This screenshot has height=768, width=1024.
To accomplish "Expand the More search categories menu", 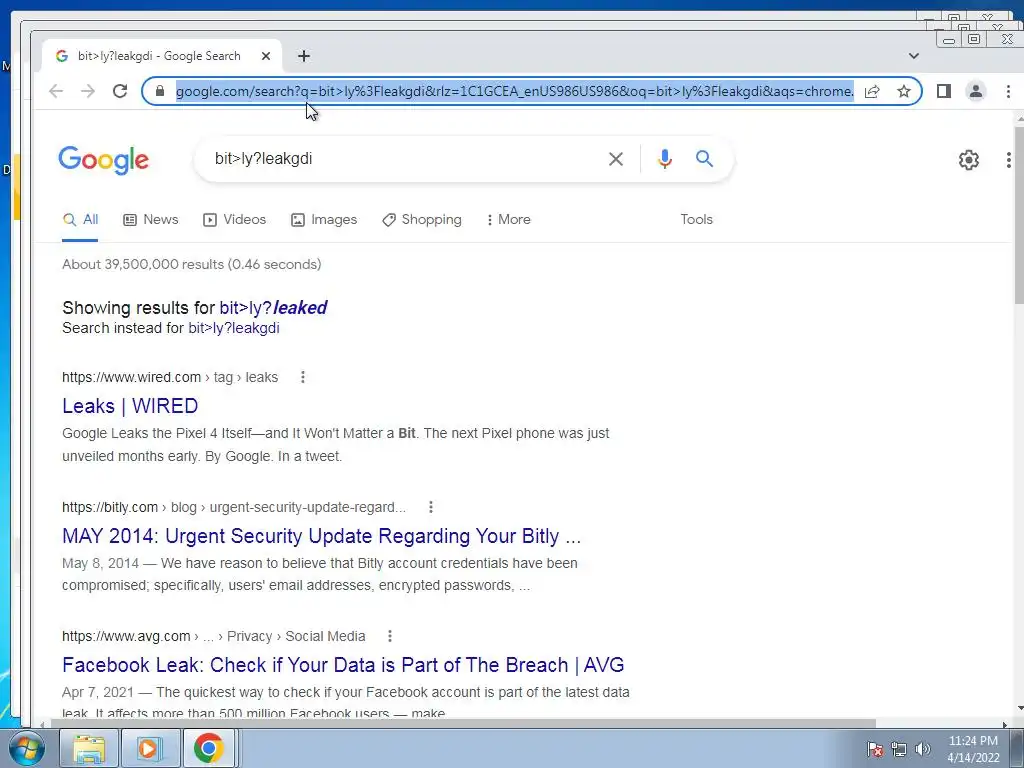I will tap(508, 220).
